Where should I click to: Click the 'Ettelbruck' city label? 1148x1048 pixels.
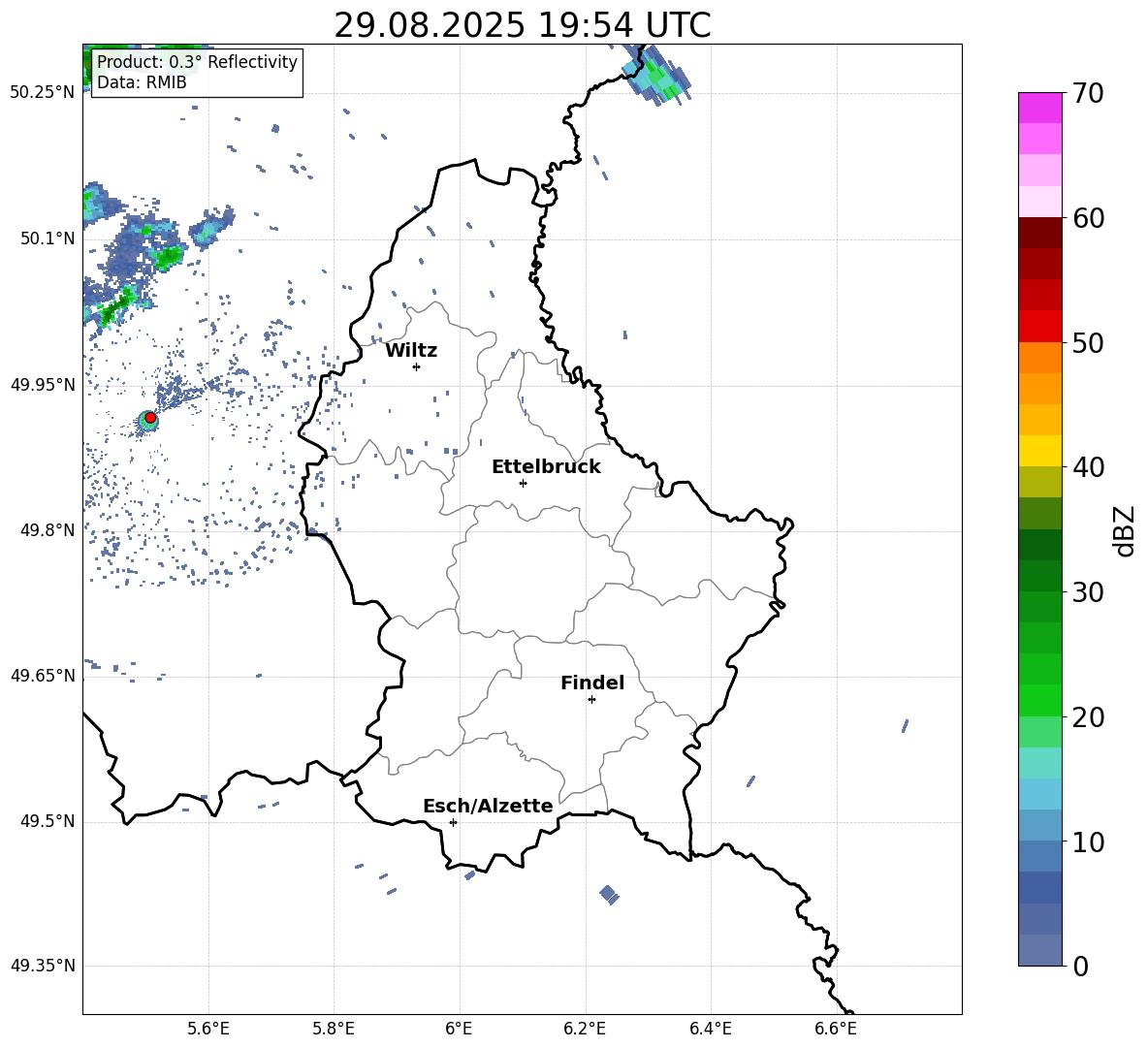coord(546,467)
